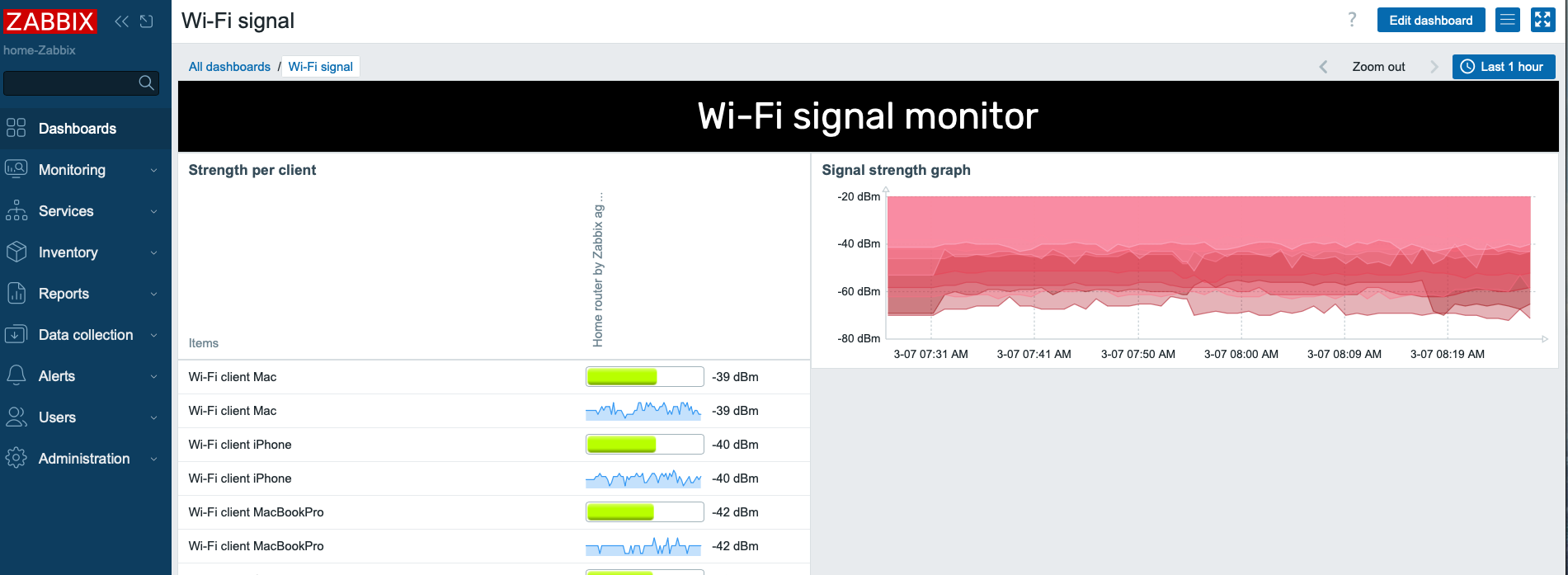Open the Last 1 hour time selector
Viewport: 1568px width, 575px height.
(x=1503, y=67)
